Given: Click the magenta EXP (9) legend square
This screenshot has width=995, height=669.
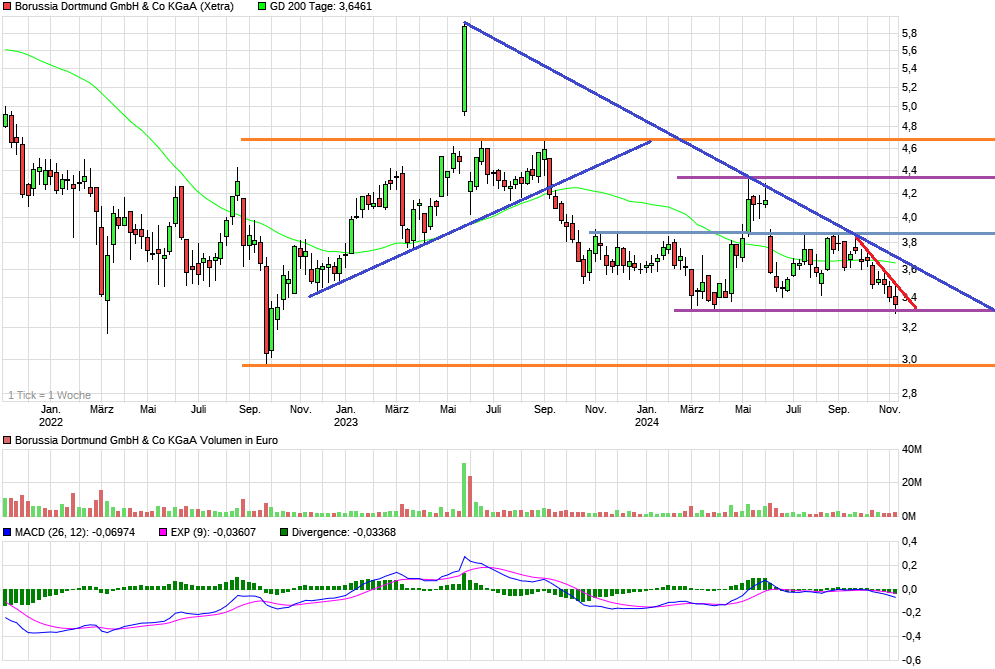Looking at the screenshot, I should [163, 533].
